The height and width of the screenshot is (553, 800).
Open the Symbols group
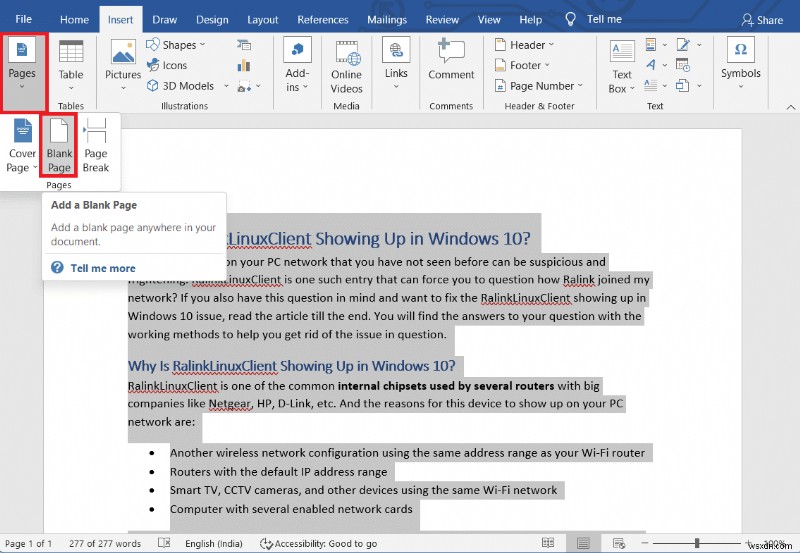point(740,64)
